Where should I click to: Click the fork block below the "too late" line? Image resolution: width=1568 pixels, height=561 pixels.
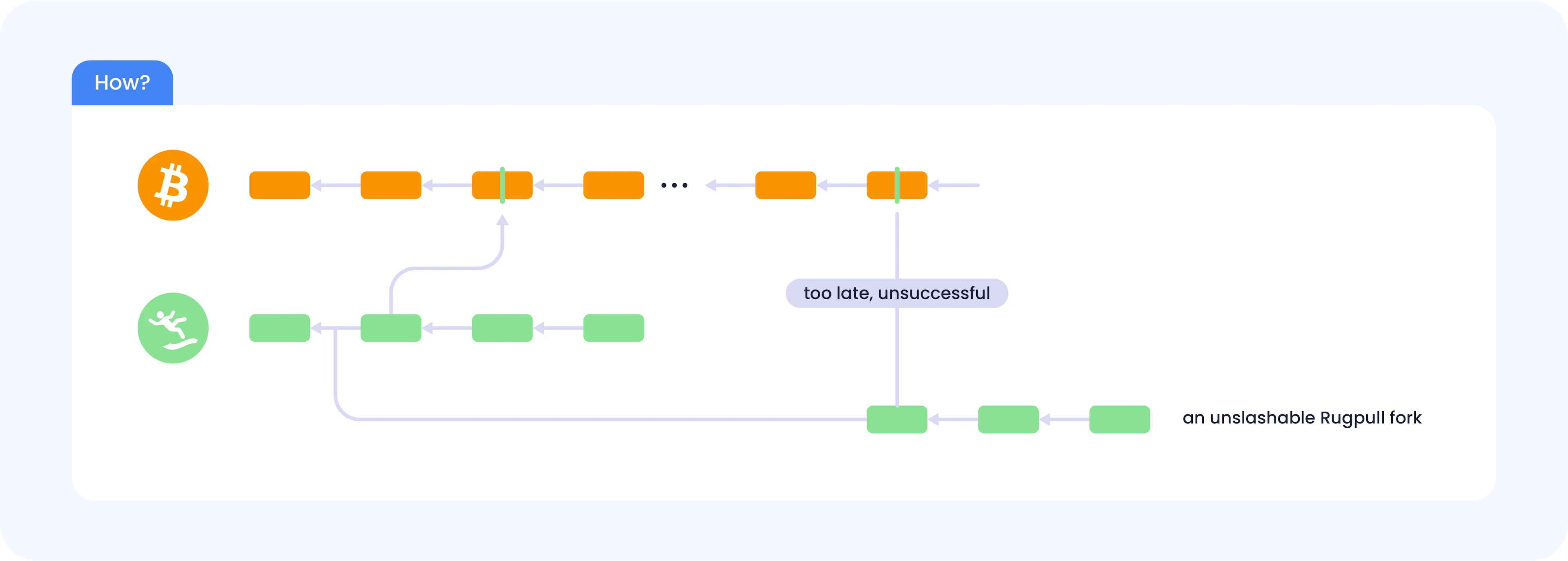897,419
